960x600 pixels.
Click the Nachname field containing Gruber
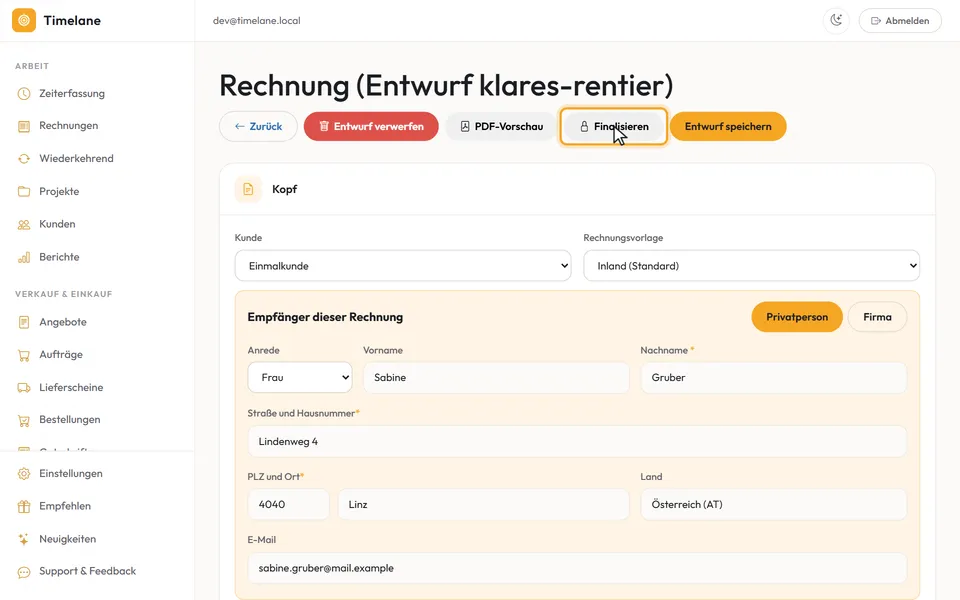[773, 378]
